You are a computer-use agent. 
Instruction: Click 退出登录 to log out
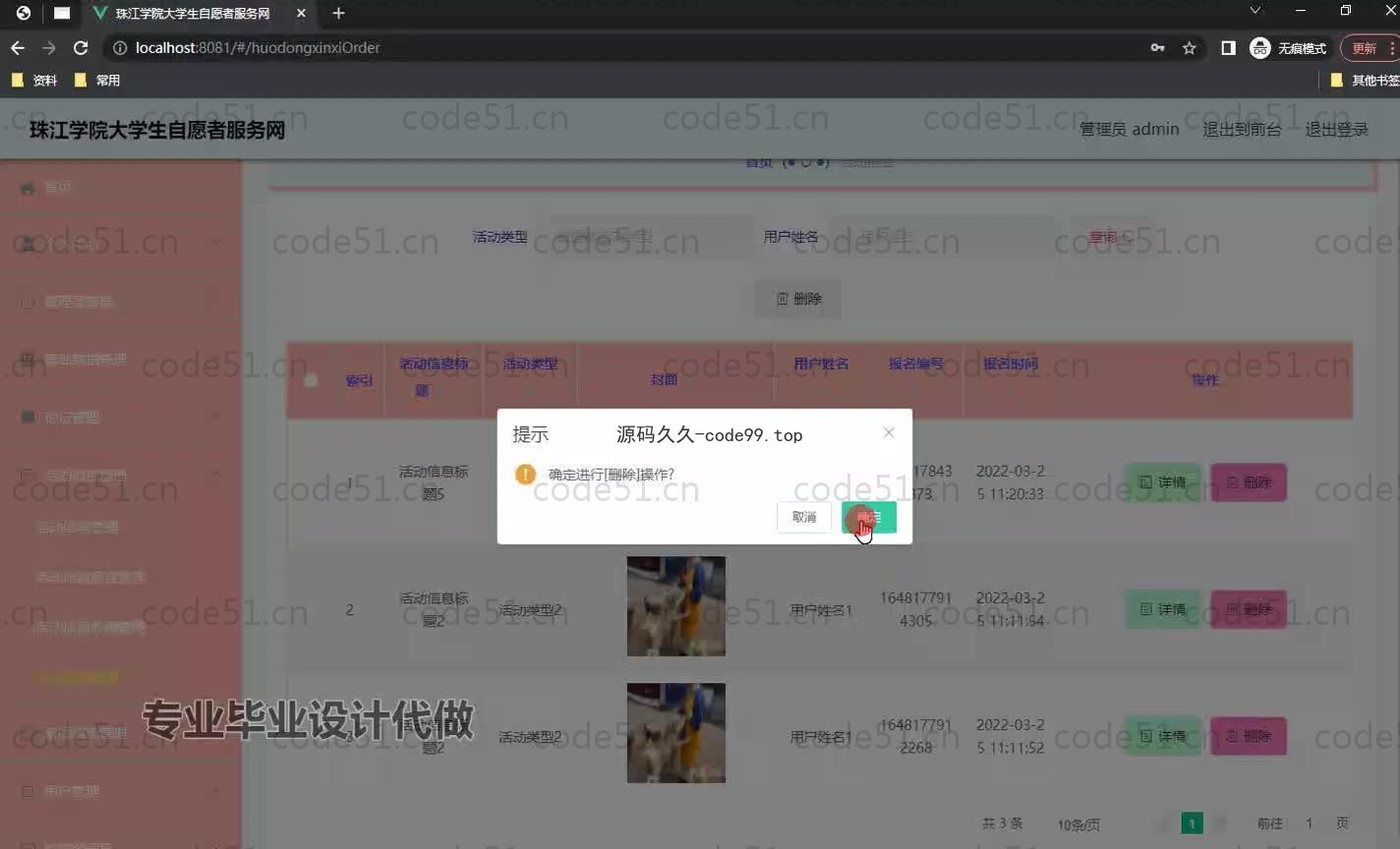point(1336,129)
